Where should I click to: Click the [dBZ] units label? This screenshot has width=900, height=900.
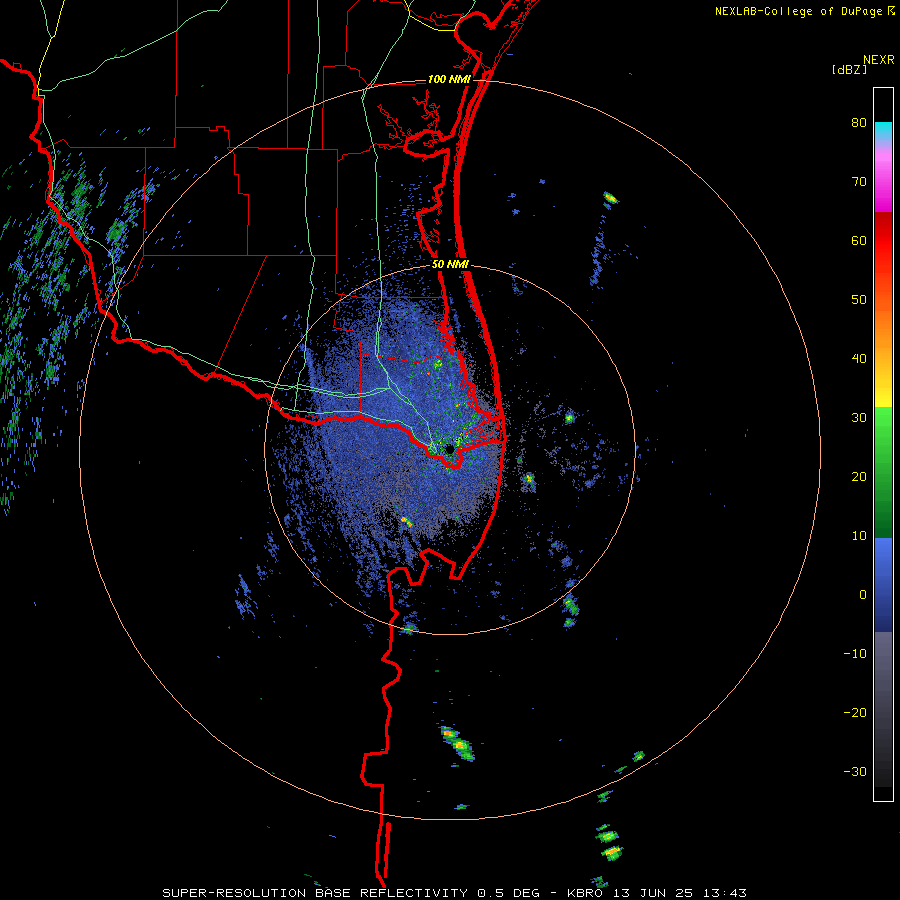[849, 70]
